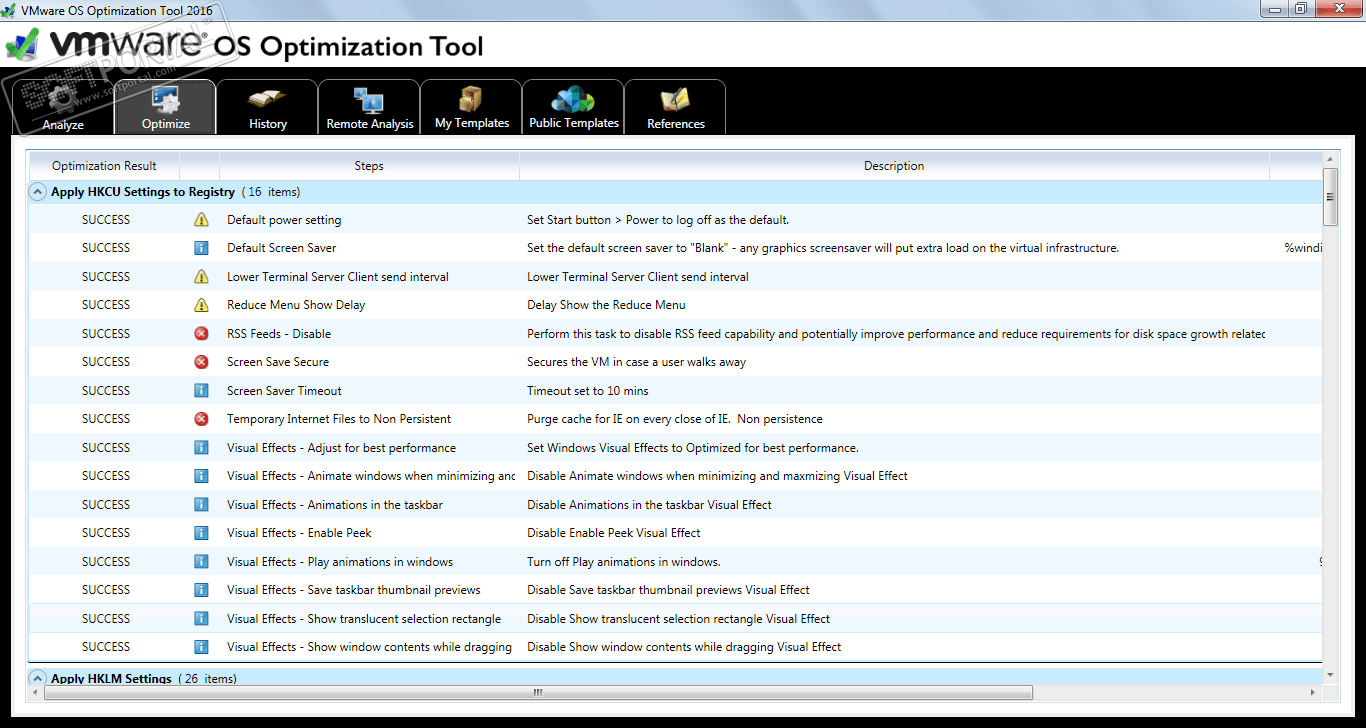Click 'Visual Effects - Animations in the taskbar' step
This screenshot has width=1366, height=728.
click(x=335, y=505)
